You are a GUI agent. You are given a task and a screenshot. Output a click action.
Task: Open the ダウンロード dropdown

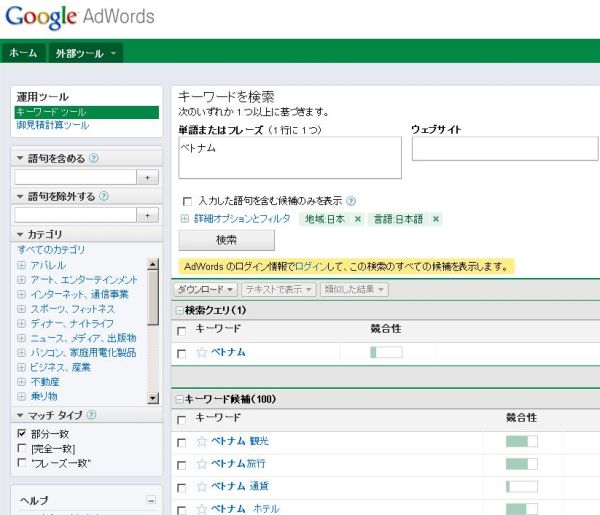[205, 289]
